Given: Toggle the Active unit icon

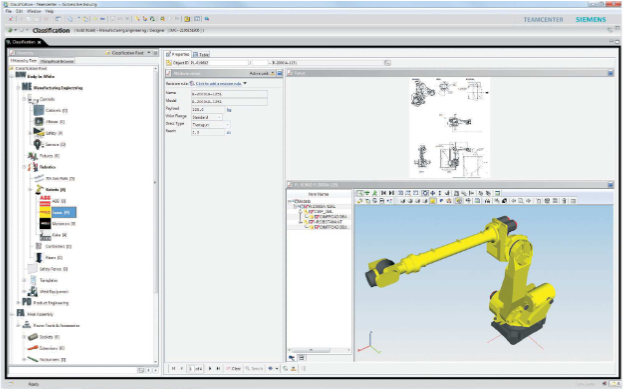Looking at the screenshot, I should point(273,73).
